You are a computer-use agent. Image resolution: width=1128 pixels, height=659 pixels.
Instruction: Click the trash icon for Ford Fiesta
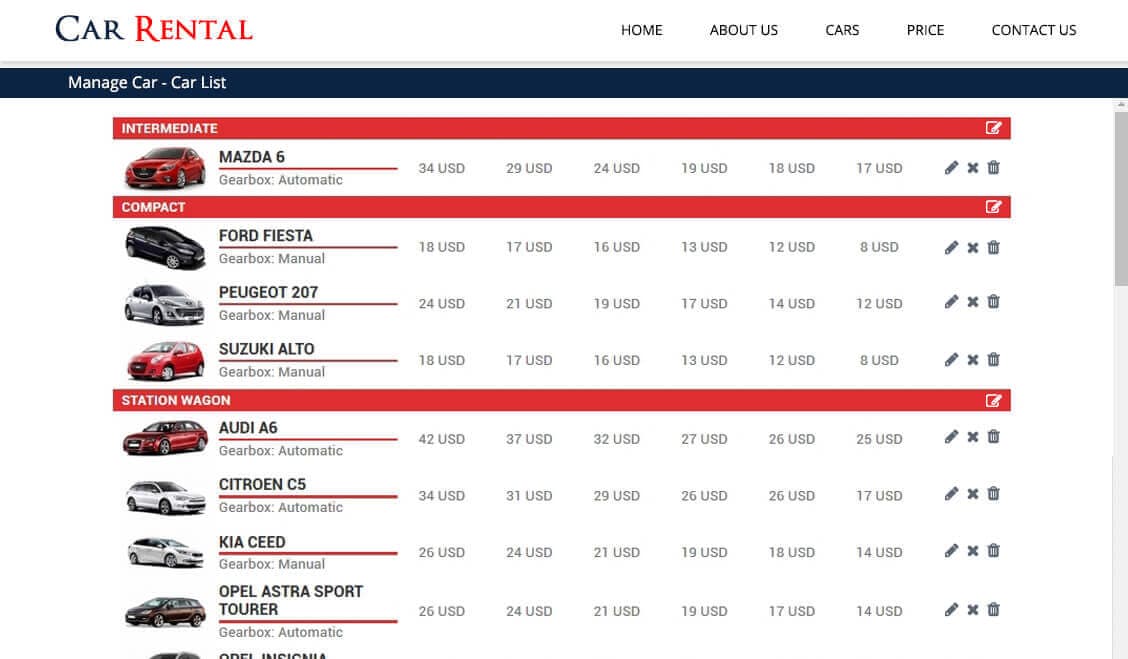(x=993, y=247)
